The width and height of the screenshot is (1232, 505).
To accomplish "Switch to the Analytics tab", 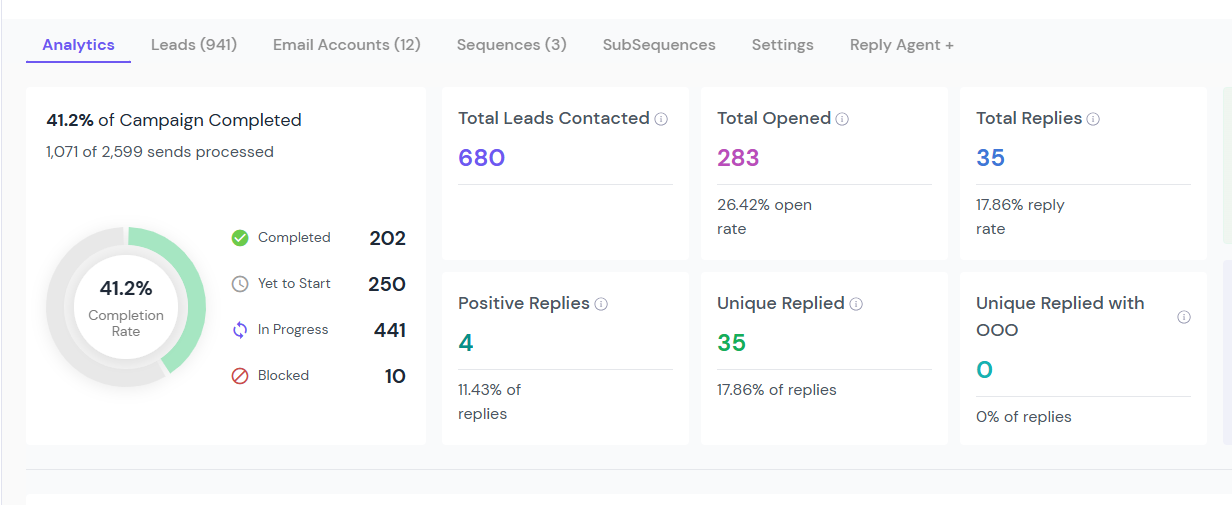I will pyautogui.click(x=78, y=45).
